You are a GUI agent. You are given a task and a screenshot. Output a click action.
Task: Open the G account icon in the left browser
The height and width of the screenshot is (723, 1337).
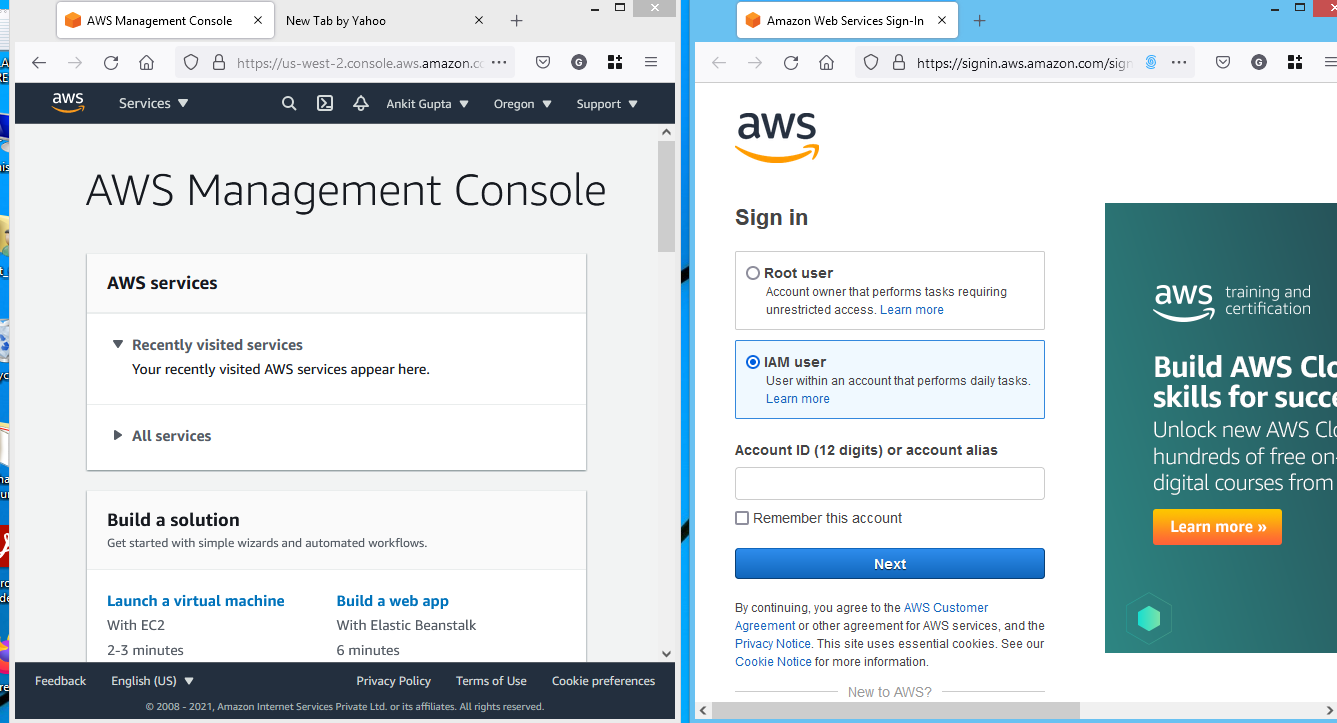click(x=579, y=62)
